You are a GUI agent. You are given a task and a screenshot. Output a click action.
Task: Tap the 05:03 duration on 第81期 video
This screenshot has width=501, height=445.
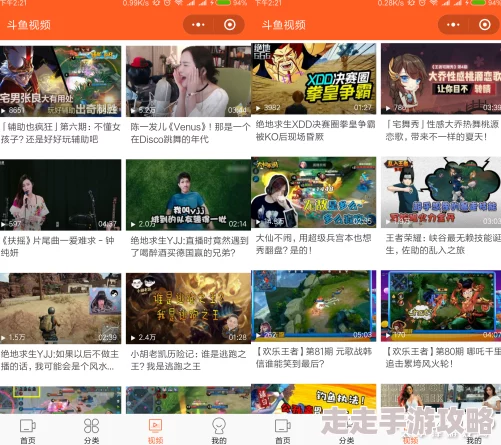[363, 335]
